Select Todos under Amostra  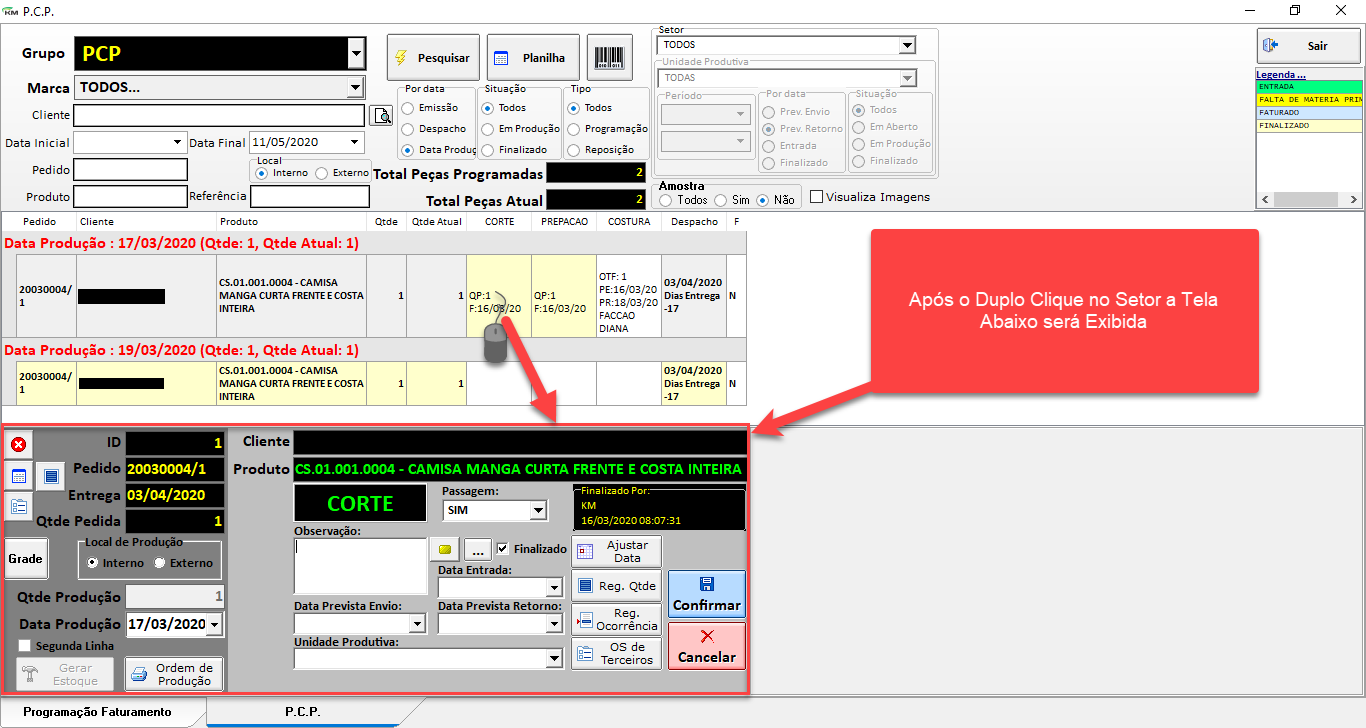[666, 200]
